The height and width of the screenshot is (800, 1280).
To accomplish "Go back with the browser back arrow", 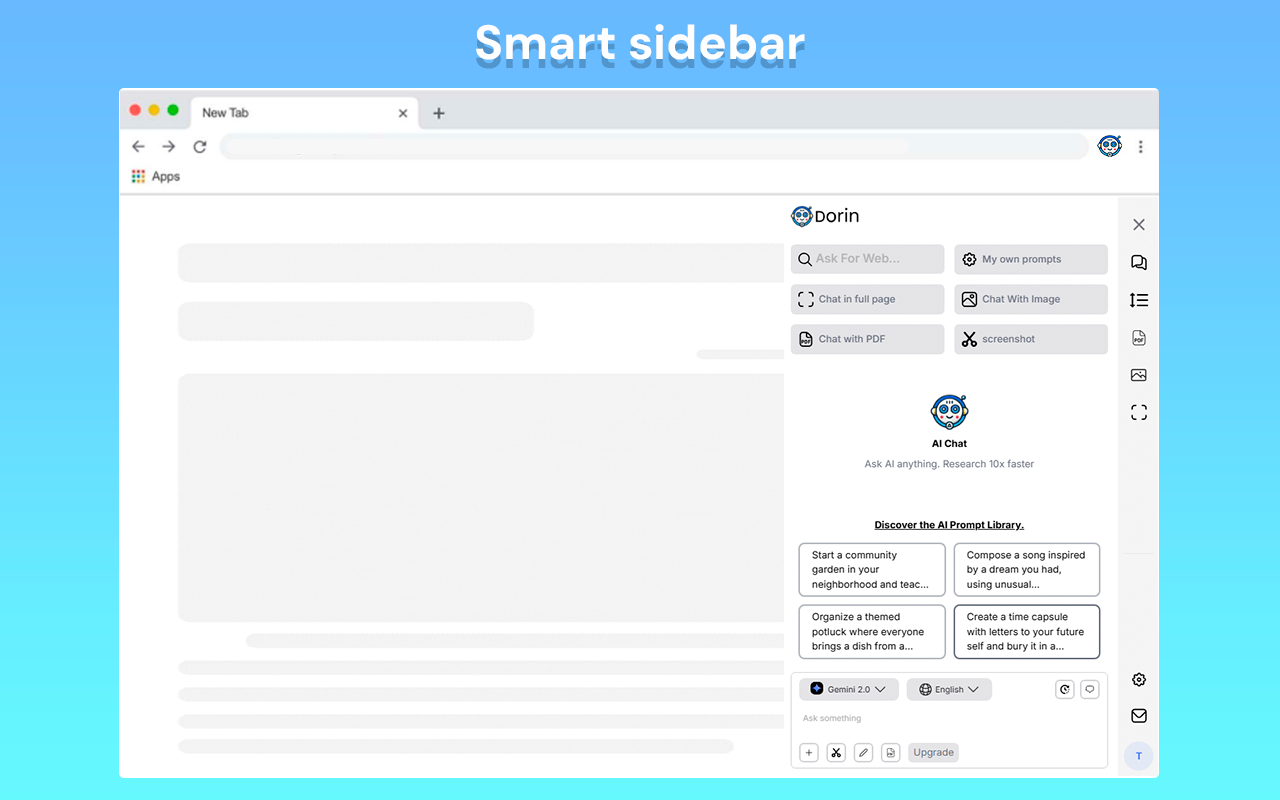I will [139, 147].
